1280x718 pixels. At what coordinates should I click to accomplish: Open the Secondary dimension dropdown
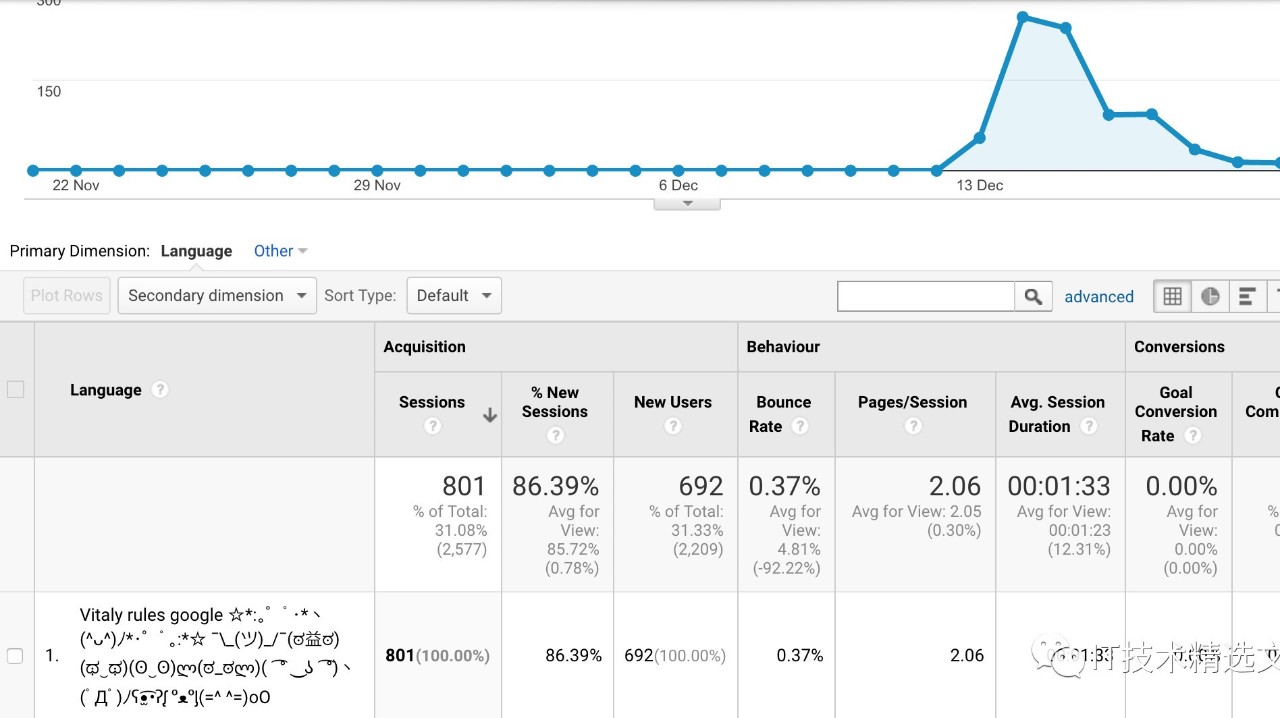[217, 296]
